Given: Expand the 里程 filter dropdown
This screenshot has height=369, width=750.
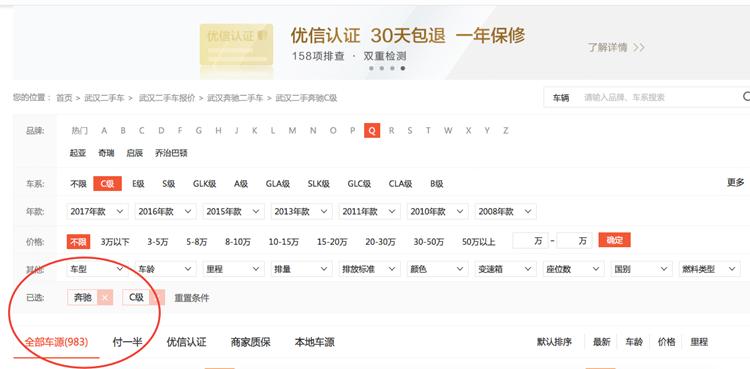Looking at the screenshot, I should click(x=233, y=269).
